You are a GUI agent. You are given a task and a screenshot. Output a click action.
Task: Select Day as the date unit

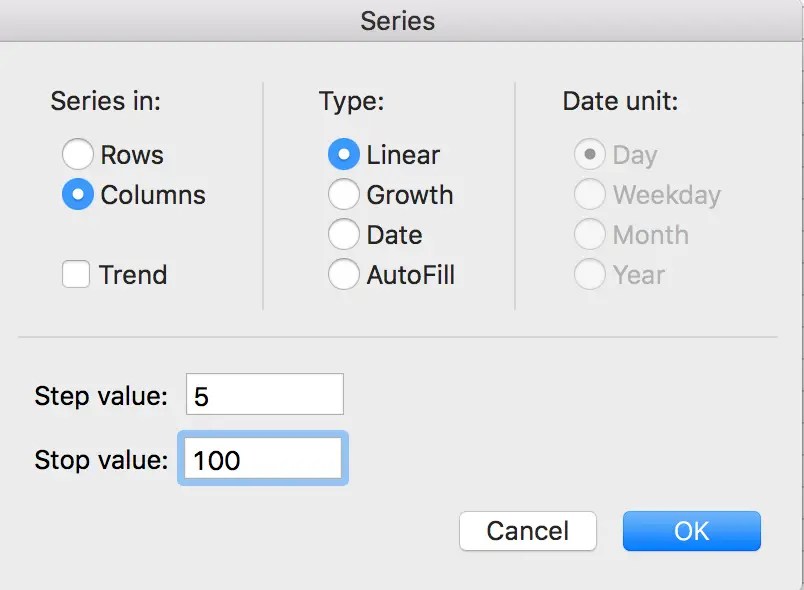click(x=590, y=155)
